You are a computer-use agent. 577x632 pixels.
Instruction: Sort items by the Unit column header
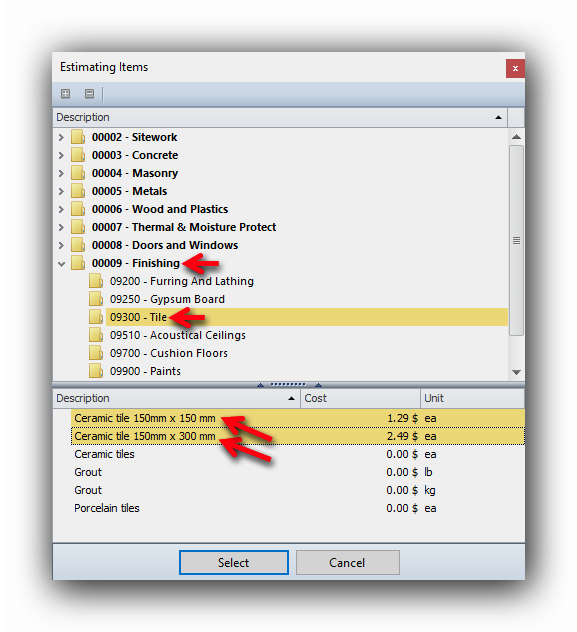tap(473, 398)
